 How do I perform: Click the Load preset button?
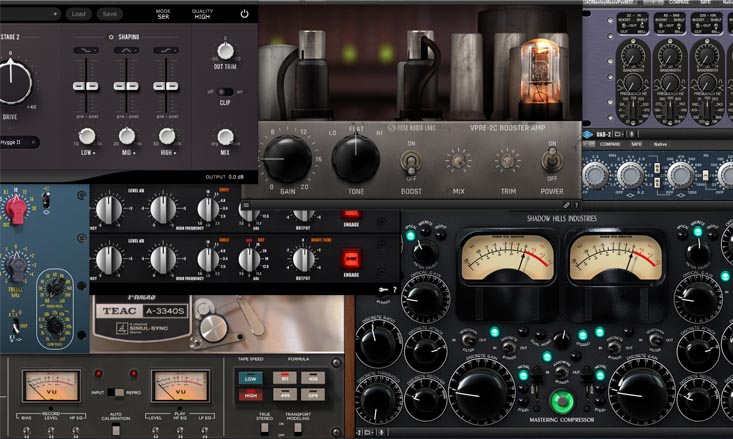click(79, 14)
